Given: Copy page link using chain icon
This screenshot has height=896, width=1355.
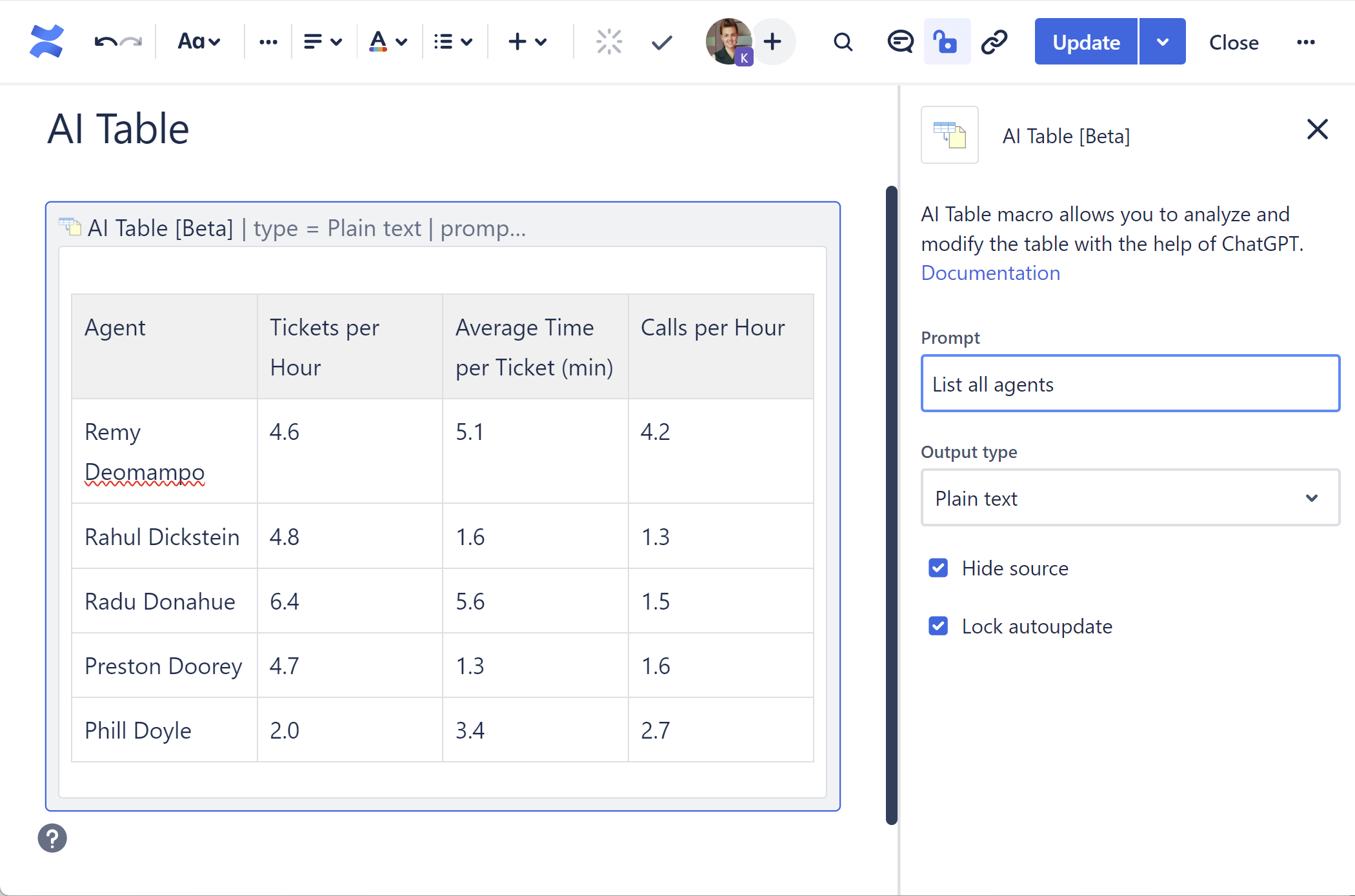Looking at the screenshot, I should [x=994, y=42].
